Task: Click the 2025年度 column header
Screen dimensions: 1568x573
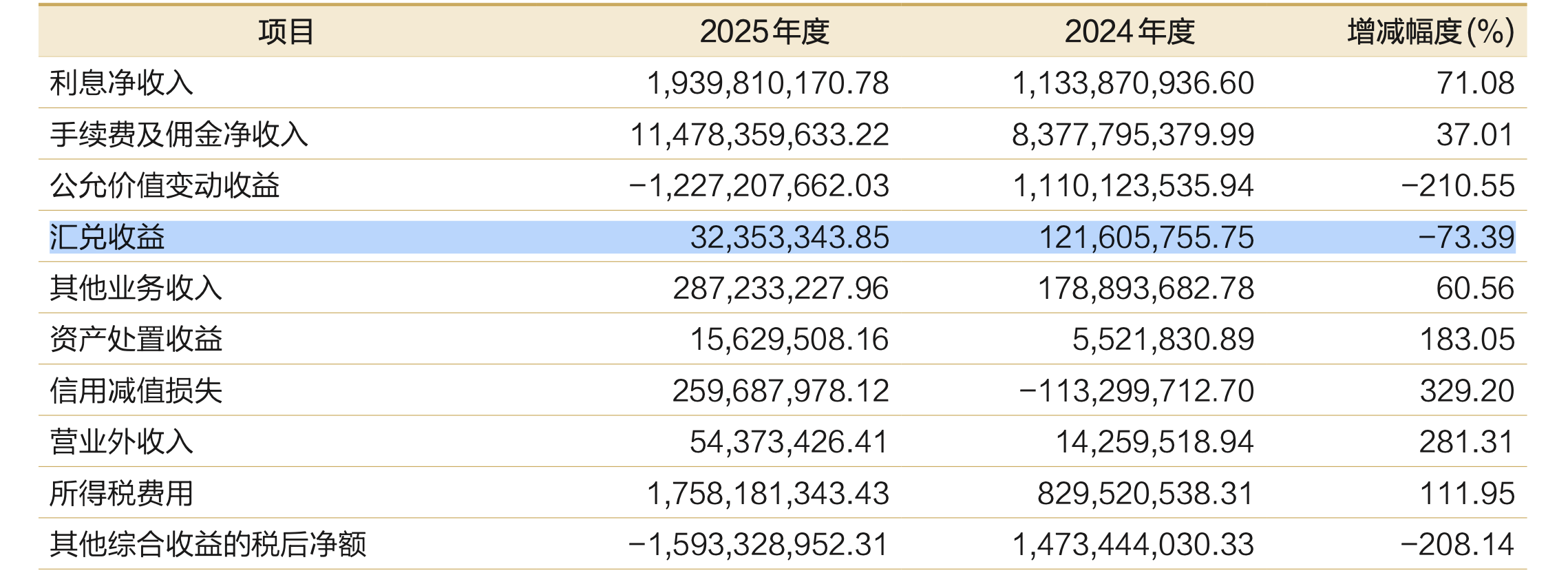Action: click(764, 32)
